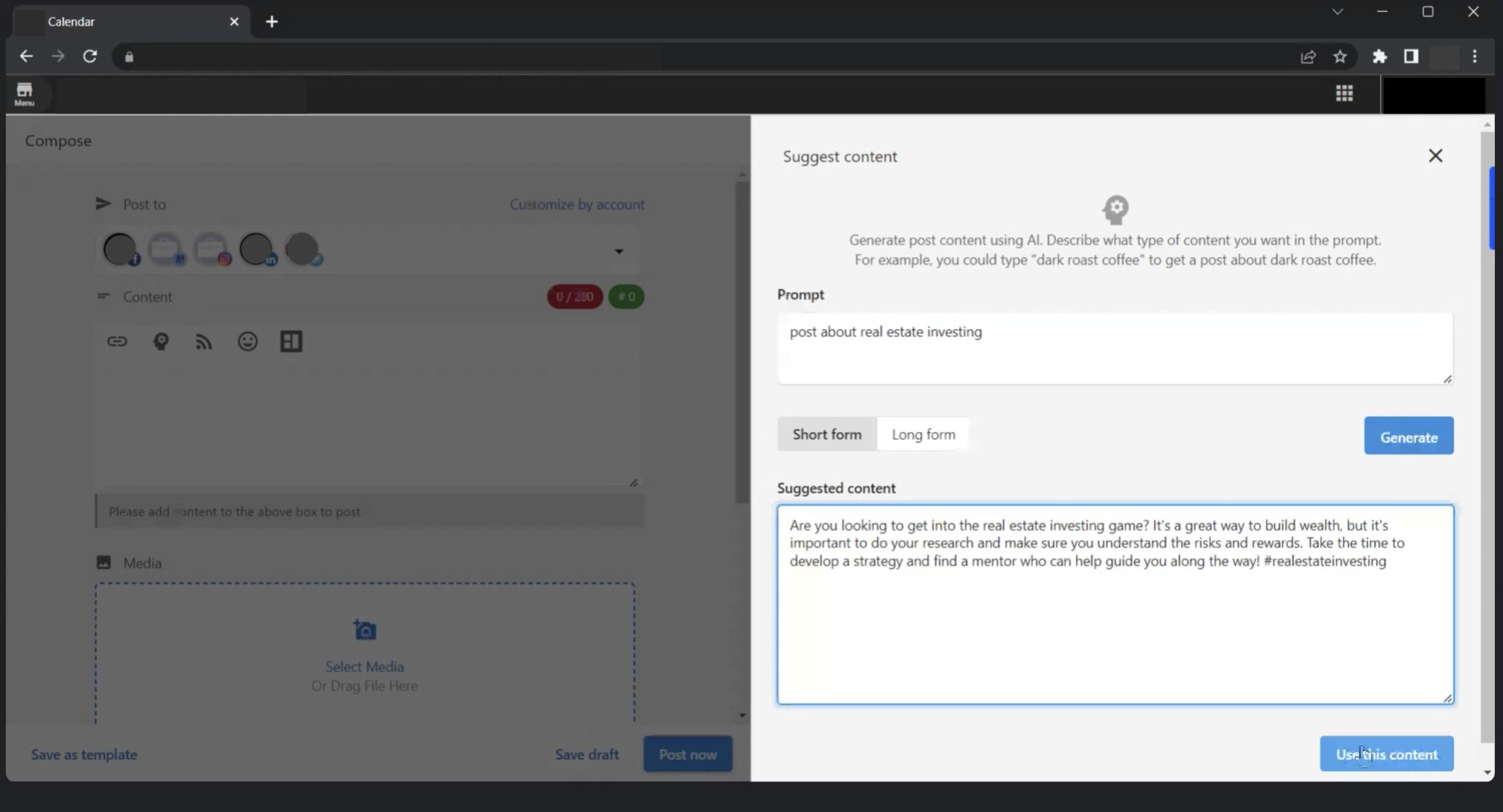The width and height of the screenshot is (1503, 812).
Task: Open the browser extensions puzzle icon
Action: click(x=1380, y=56)
